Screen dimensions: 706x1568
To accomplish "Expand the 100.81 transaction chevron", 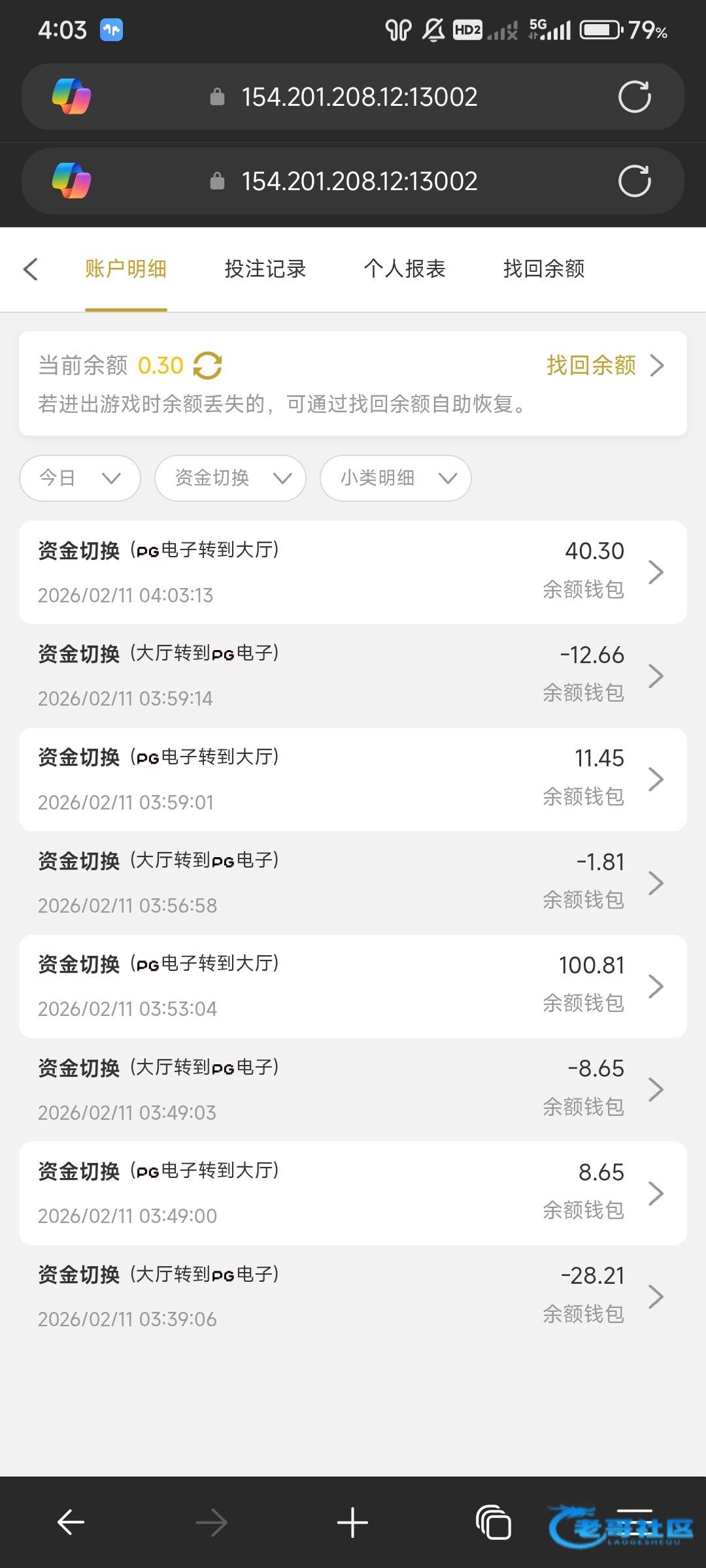I will pos(656,987).
